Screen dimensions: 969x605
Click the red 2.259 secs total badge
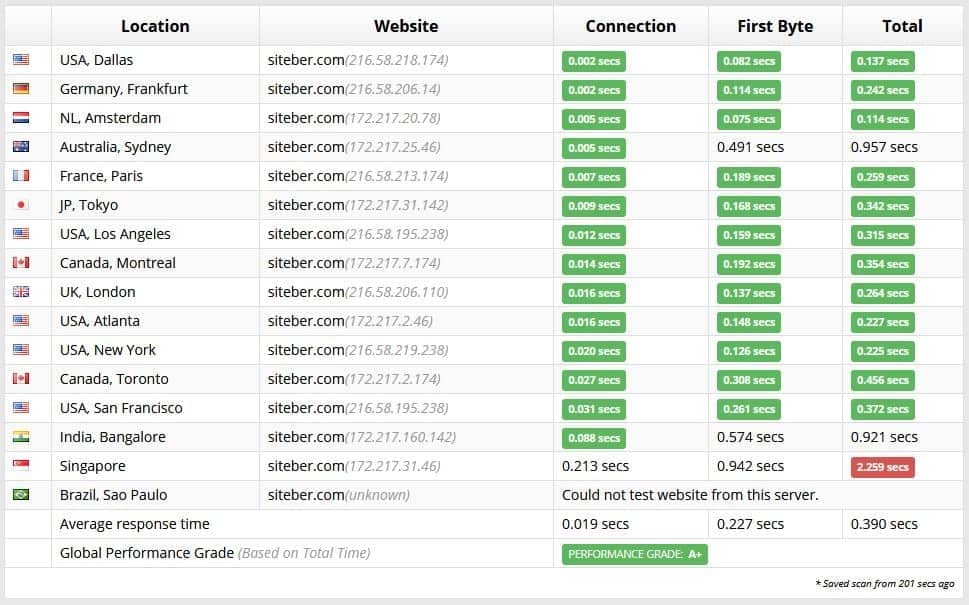[882, 467]
